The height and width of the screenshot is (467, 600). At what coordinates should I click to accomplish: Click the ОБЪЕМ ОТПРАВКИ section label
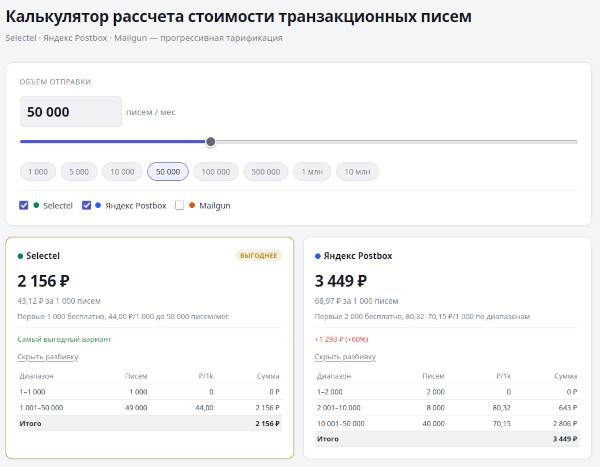55,82
